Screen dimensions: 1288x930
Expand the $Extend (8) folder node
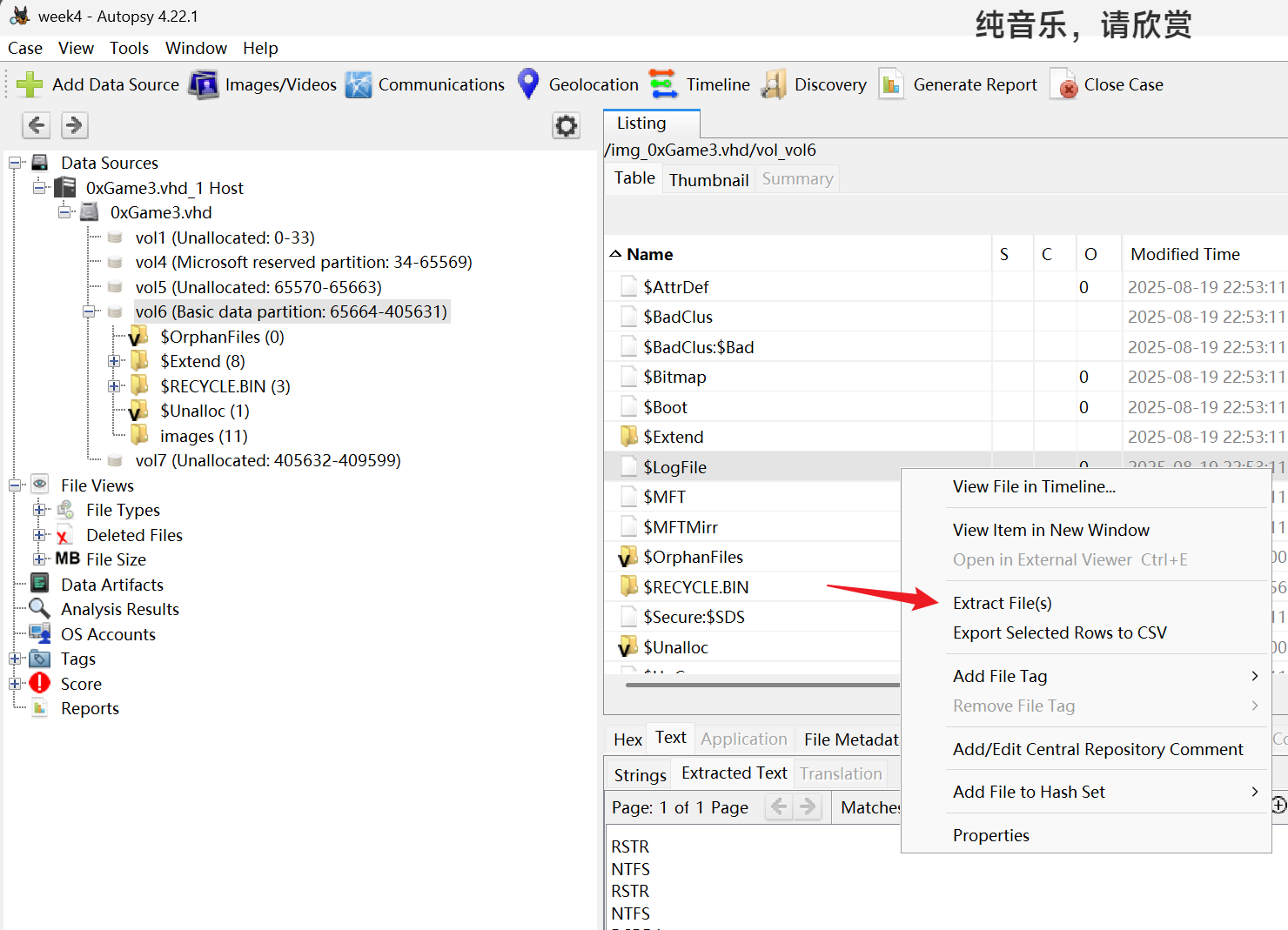pyautogui.click(x=114, y=361)
